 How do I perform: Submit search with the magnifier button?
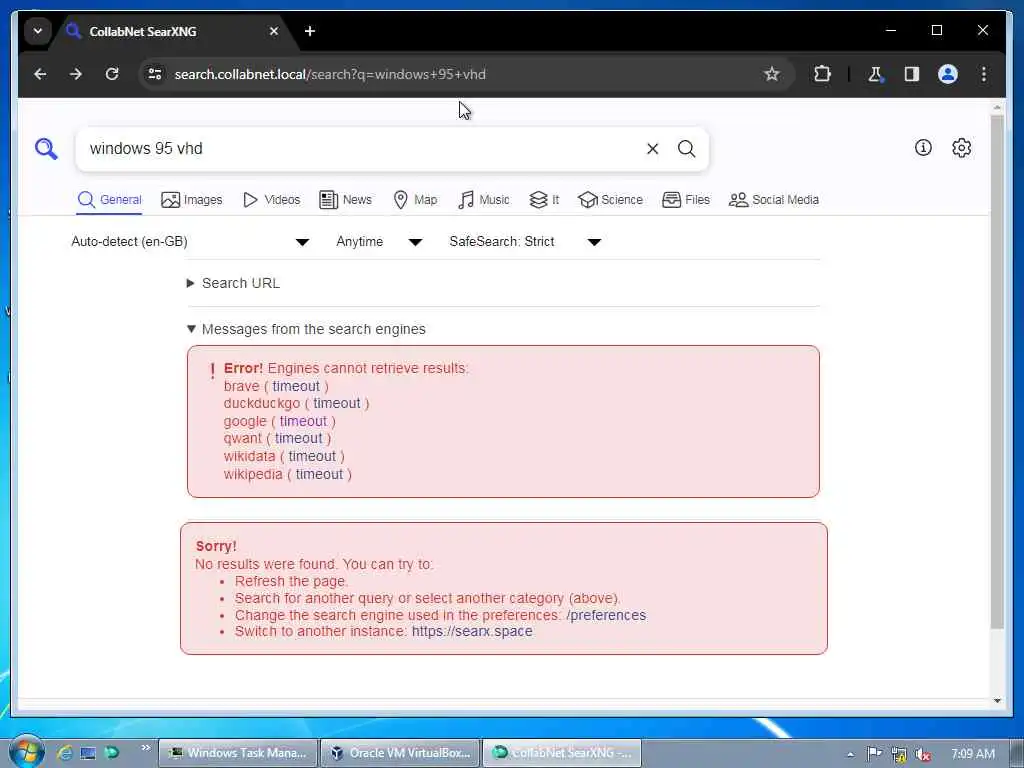(x=686, y=149)
